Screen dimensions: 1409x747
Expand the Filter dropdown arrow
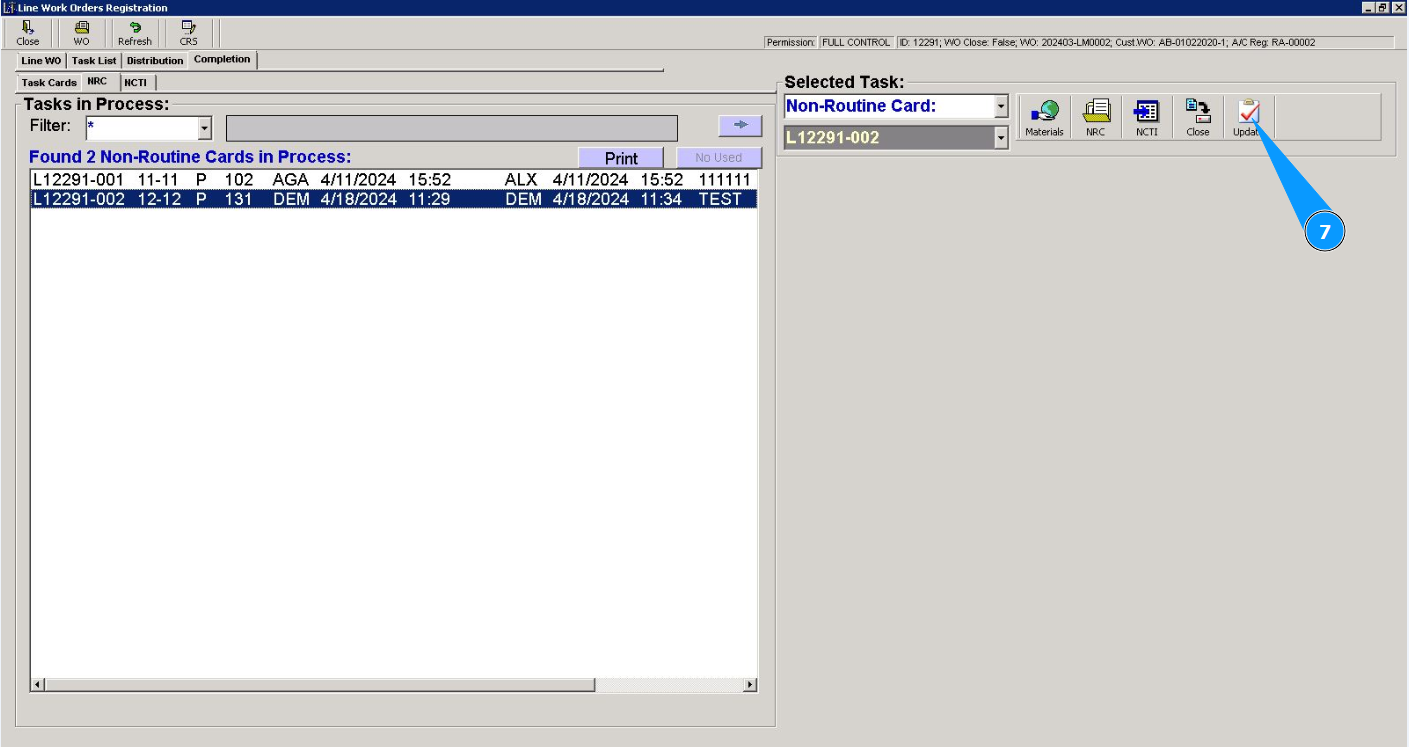coord(205,128)
